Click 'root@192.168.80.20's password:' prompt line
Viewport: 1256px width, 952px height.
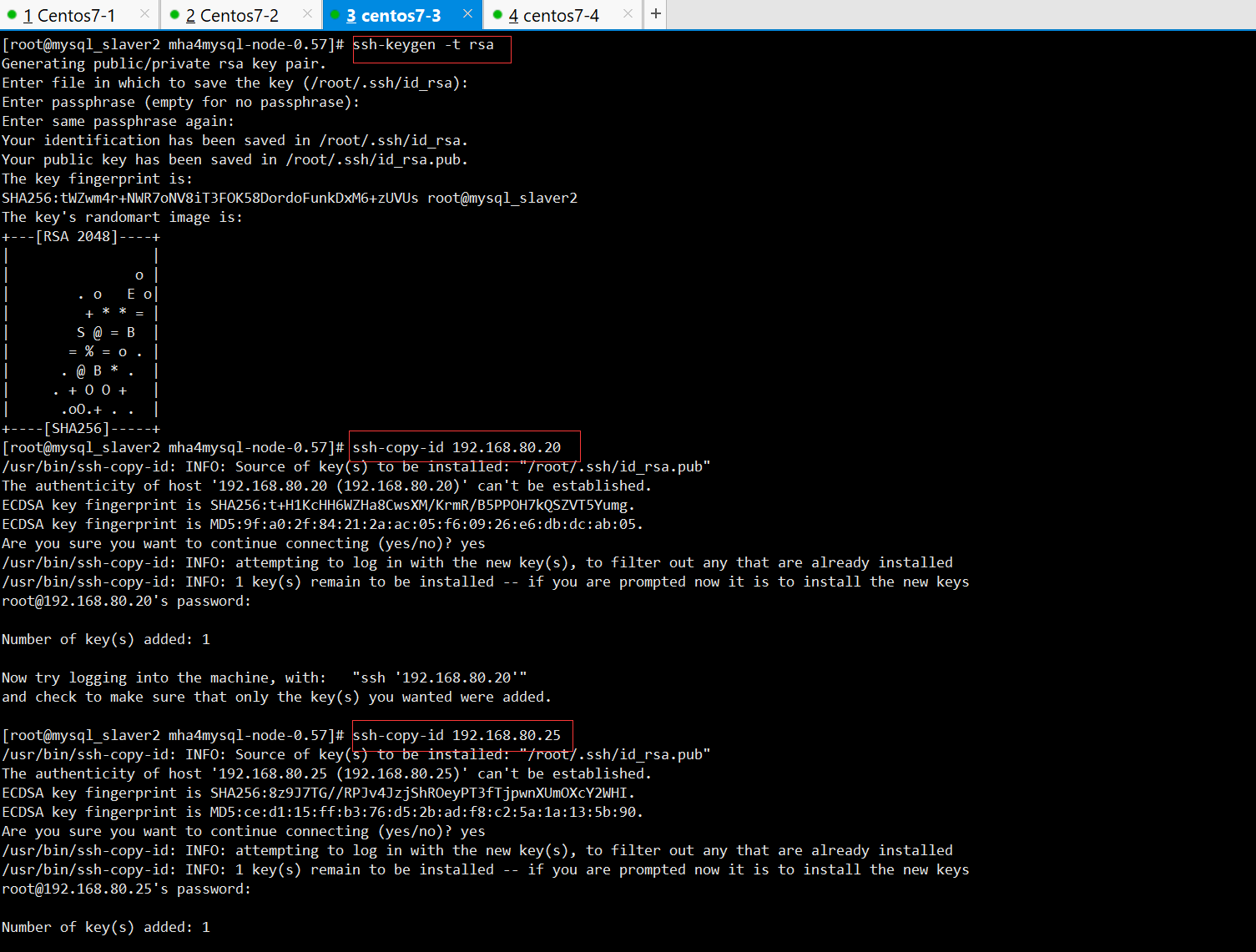tap(126, 602)
